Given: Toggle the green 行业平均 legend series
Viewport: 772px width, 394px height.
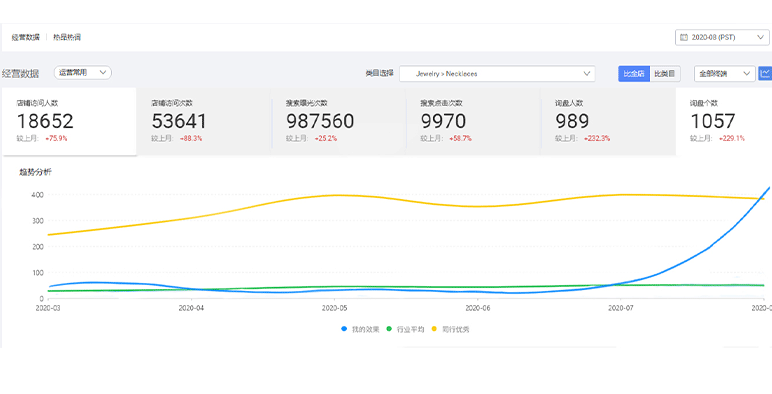Looking at the screenshot, I should point(405,329).
